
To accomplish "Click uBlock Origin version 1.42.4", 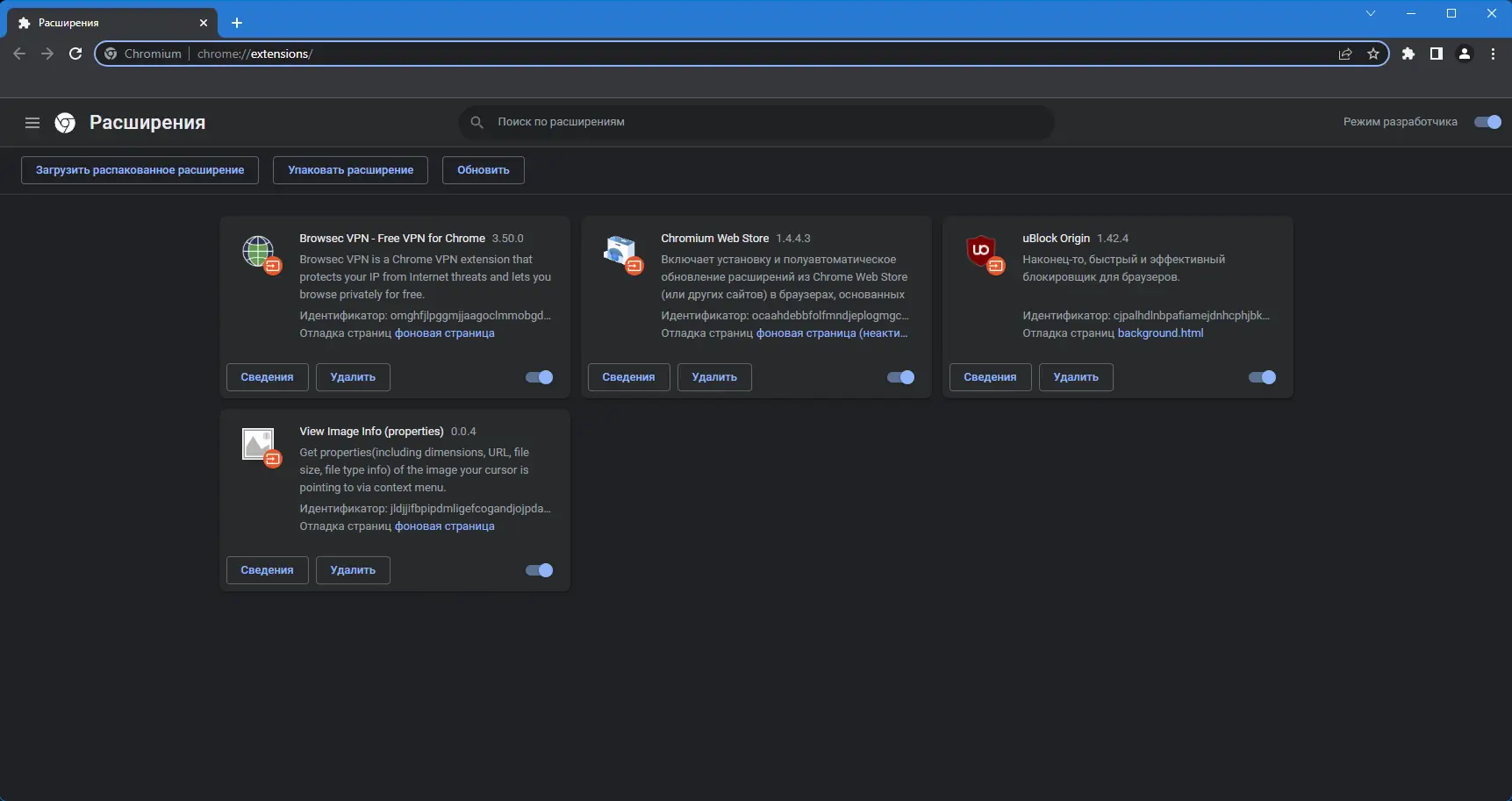I will [1113, 239].
